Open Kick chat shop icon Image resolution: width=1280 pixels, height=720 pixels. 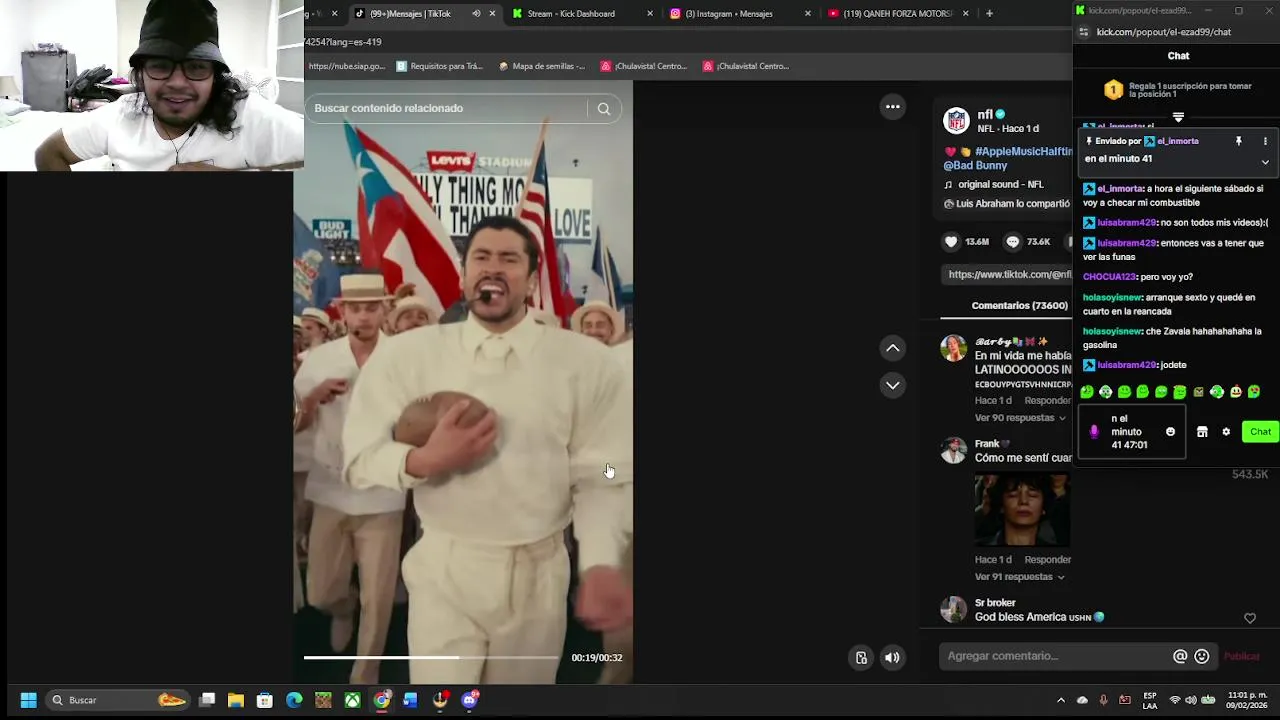point(1202,432)
